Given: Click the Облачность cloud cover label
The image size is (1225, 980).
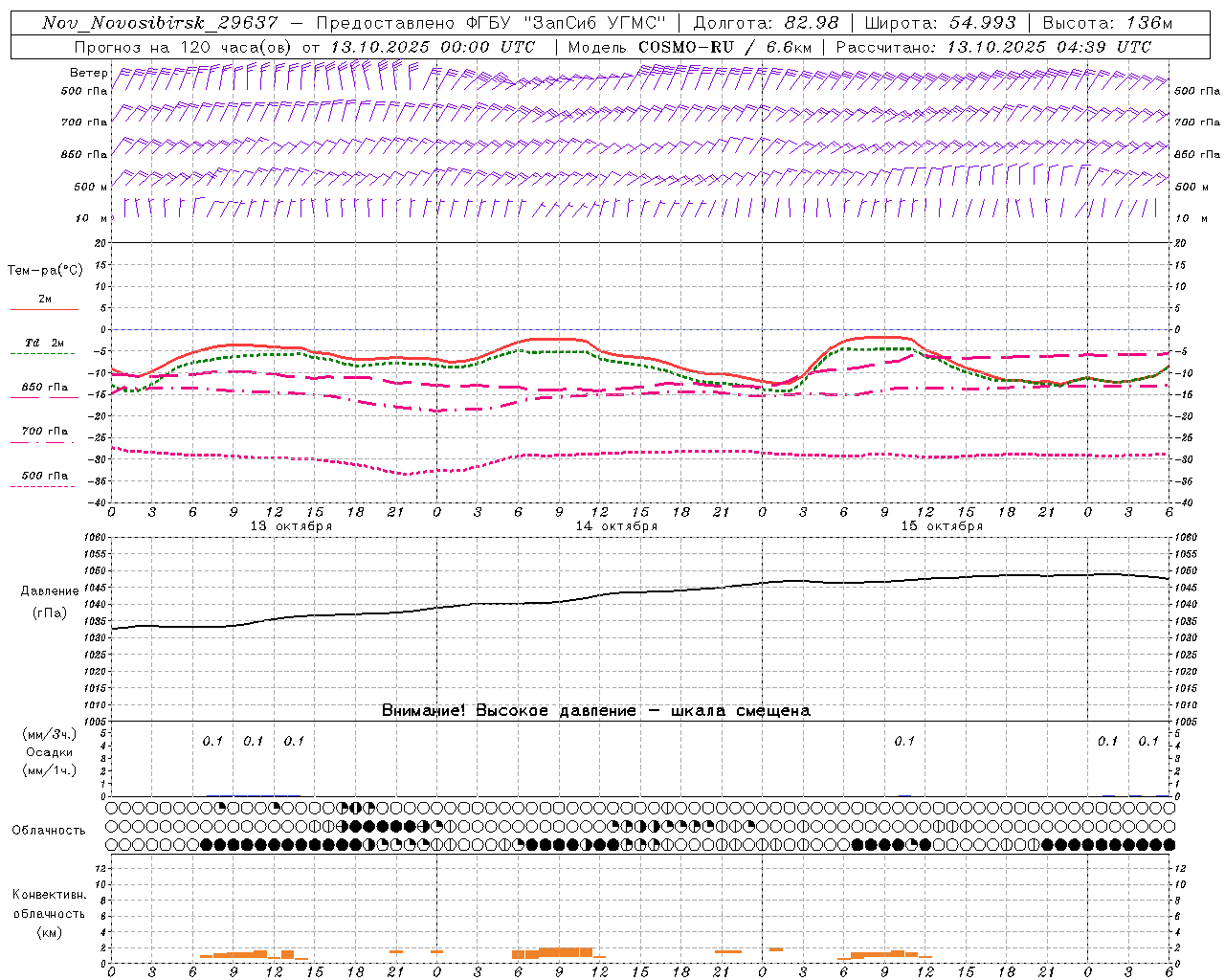Looking at the screenshot, I should [x=49, y=831].
